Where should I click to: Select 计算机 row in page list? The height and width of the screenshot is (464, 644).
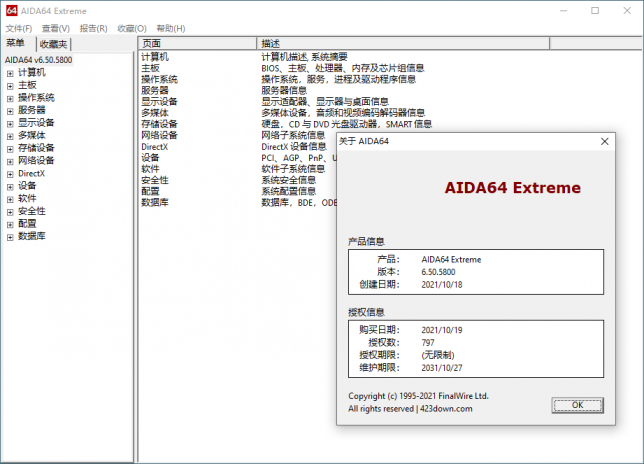click(155, 57)
